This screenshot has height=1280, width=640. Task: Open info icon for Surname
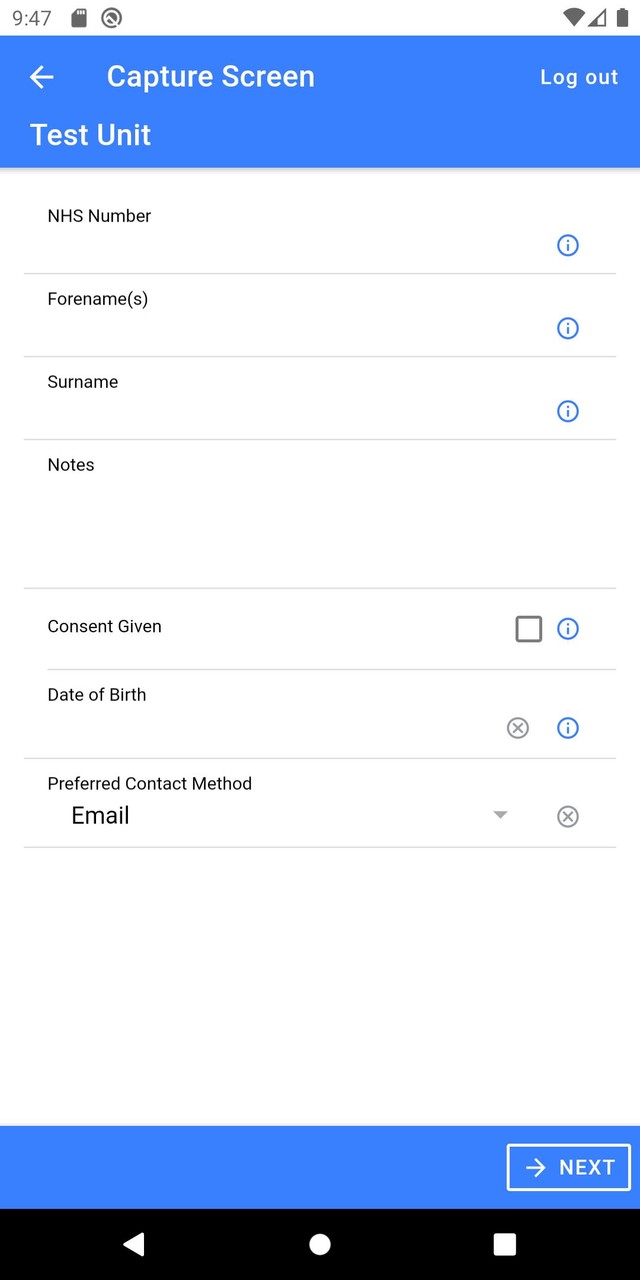tap(567, 411)
